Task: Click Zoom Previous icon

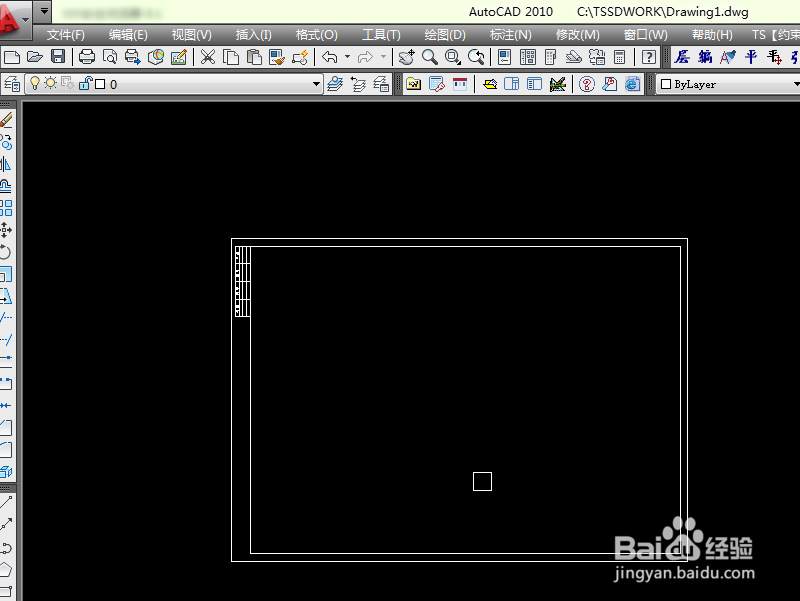Action: click(x=476, y=57)
